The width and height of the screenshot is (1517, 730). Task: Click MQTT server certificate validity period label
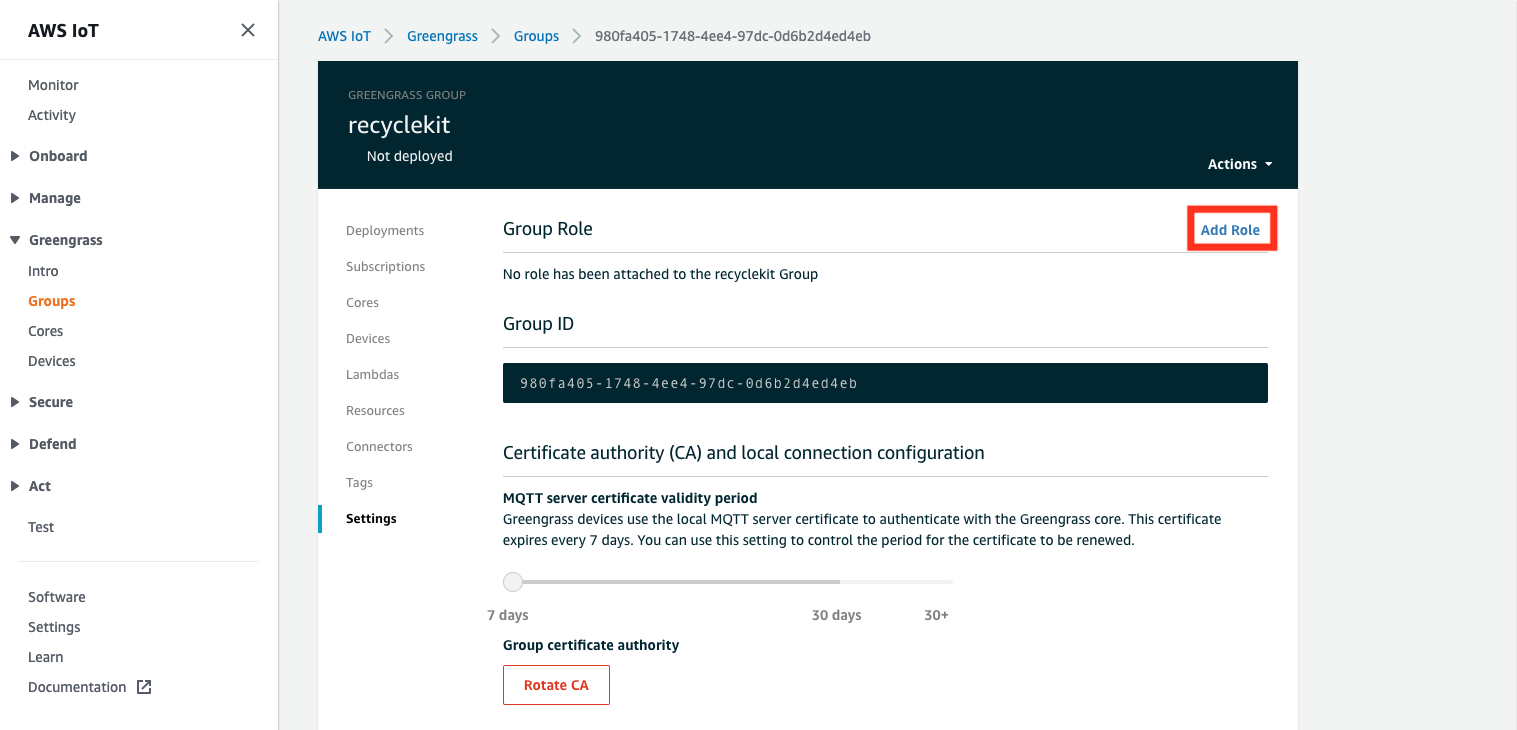coord(630,498)
